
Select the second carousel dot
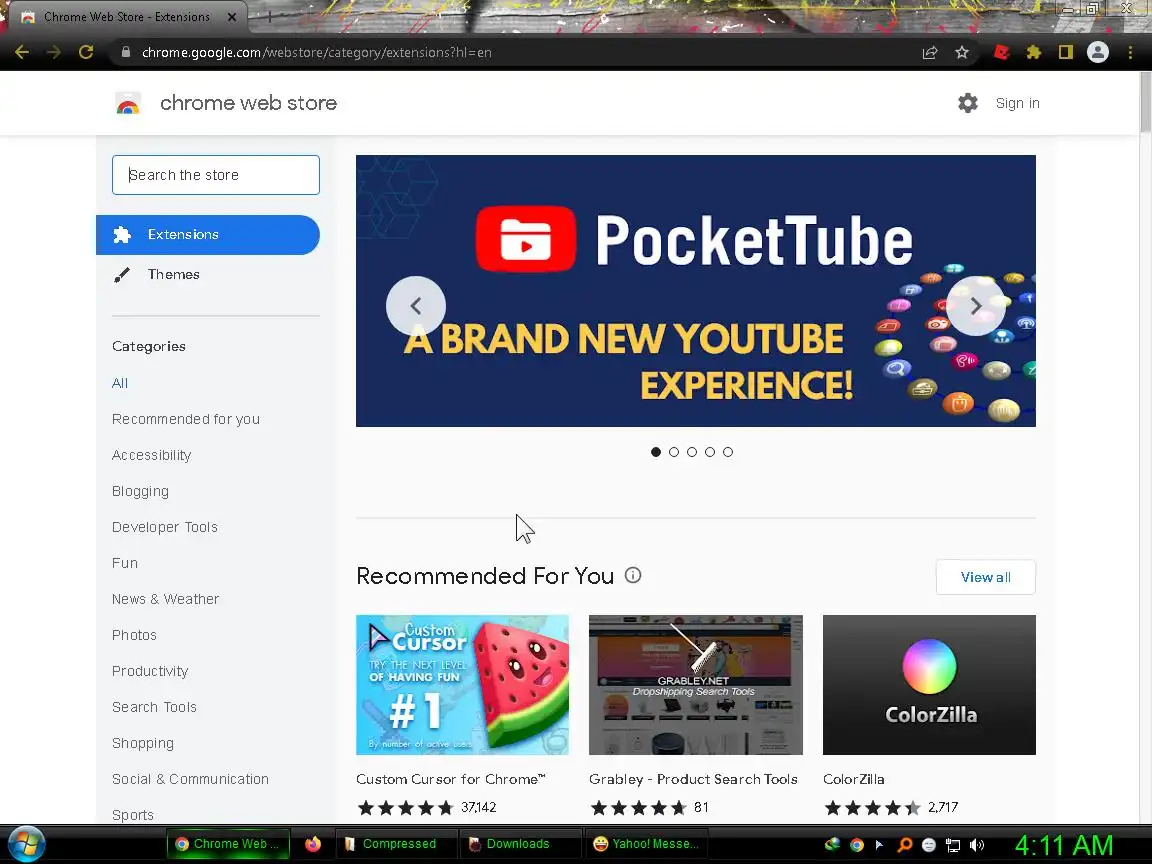coord(674,452)
